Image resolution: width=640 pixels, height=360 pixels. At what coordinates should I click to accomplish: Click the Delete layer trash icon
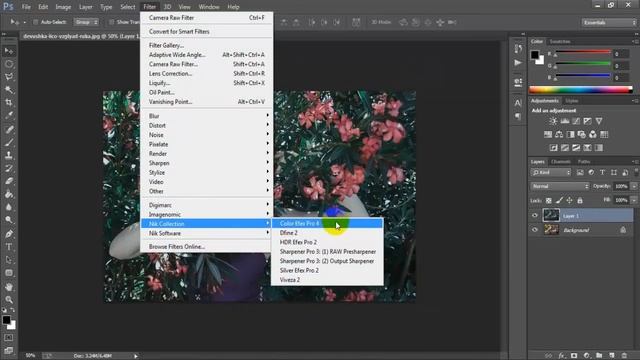pos(624,356)
